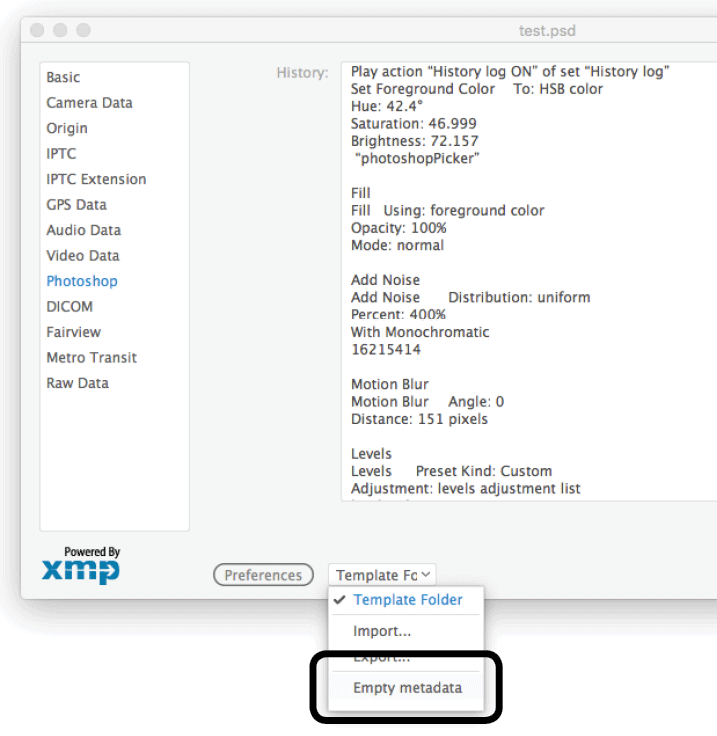The width and height of the screenshot is (717, 736).
Task: Click the 'Hue: 42.4°' history line
Action: click(387, 107)
